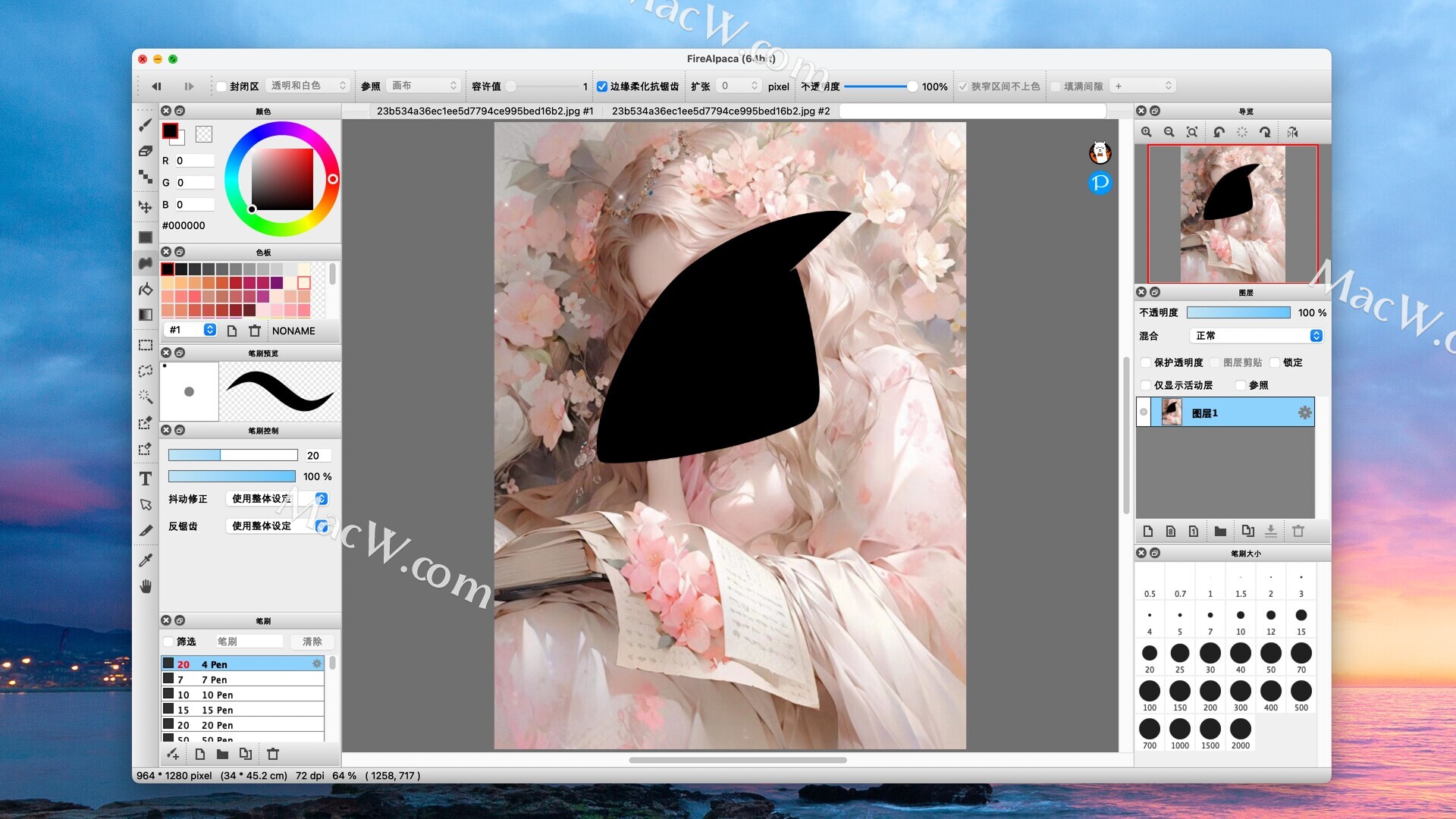Select the rectangular Selection tool
The image size is (1456, 819).
click(146, 345)
